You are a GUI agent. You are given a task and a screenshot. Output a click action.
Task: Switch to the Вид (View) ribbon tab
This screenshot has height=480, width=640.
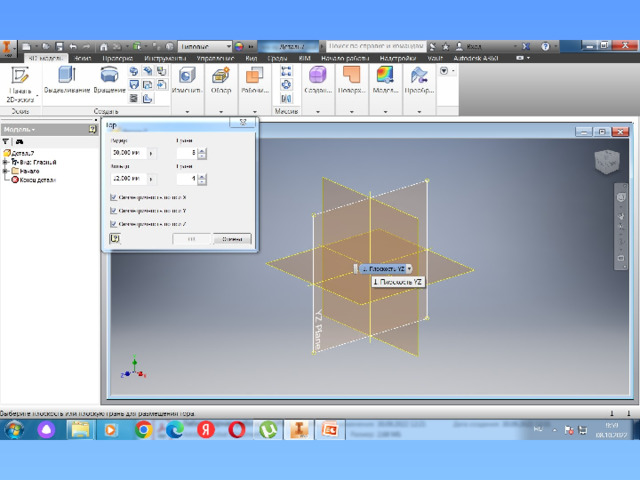[254, 59]
